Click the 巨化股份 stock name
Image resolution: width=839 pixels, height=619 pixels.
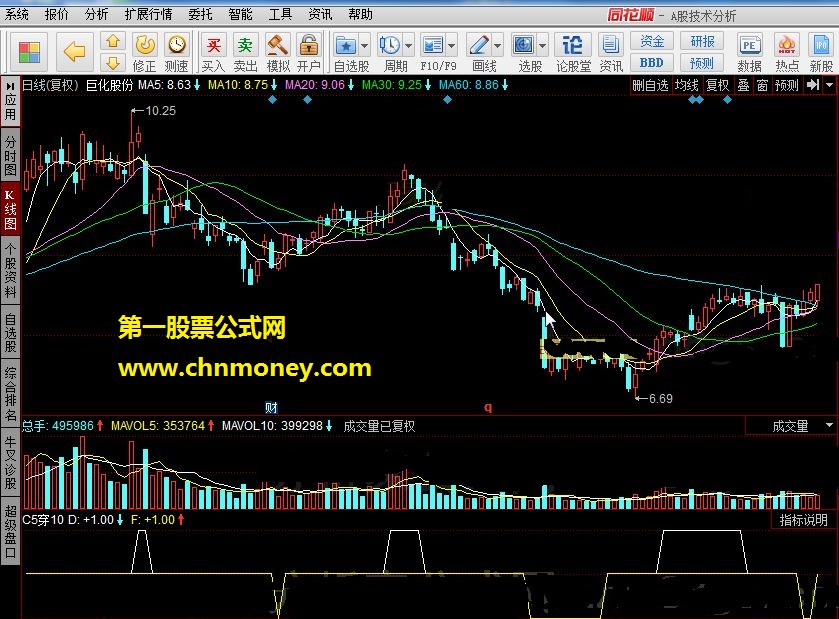point(109,85)
